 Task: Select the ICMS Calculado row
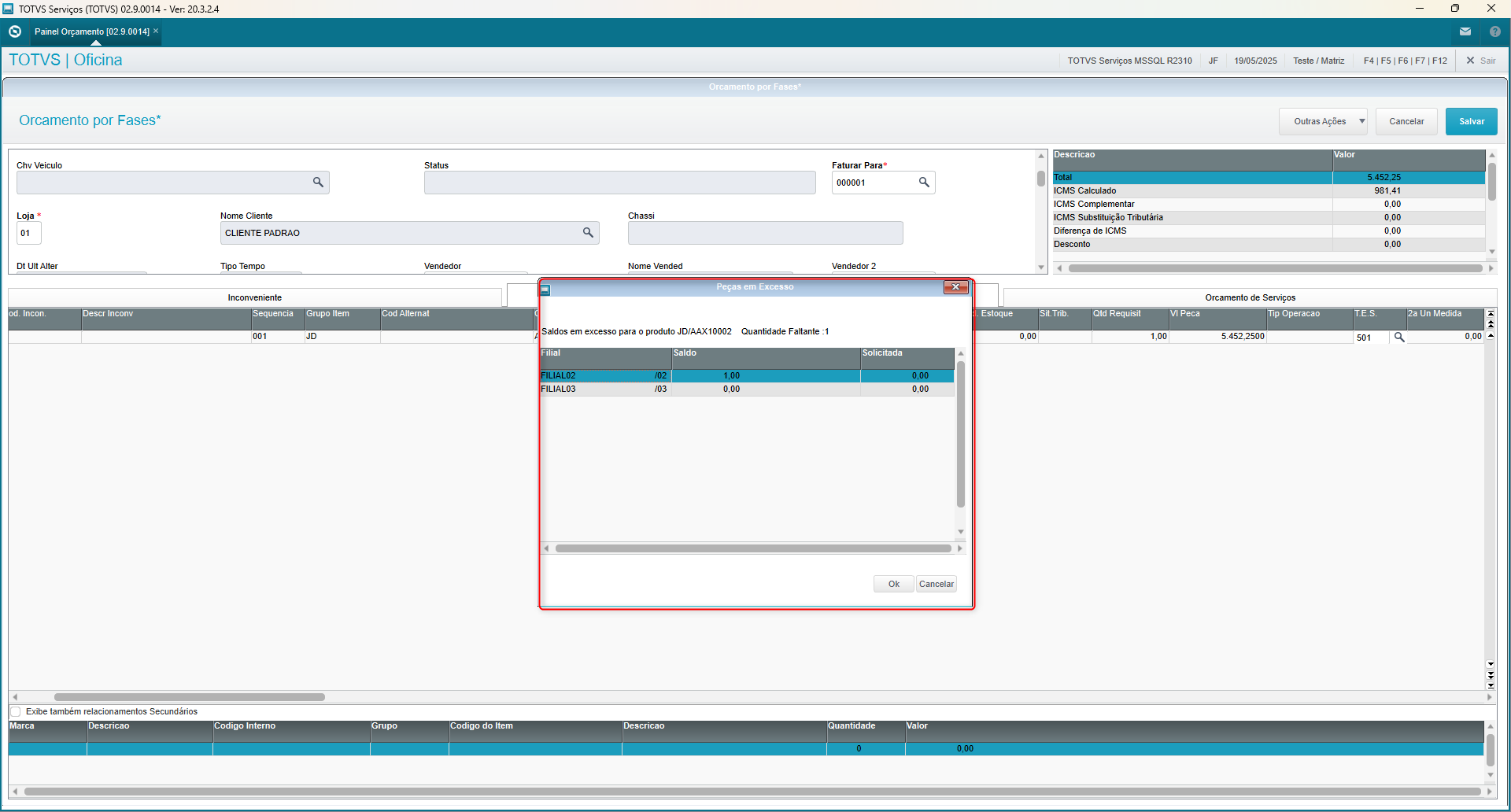tap(1269, 191)
